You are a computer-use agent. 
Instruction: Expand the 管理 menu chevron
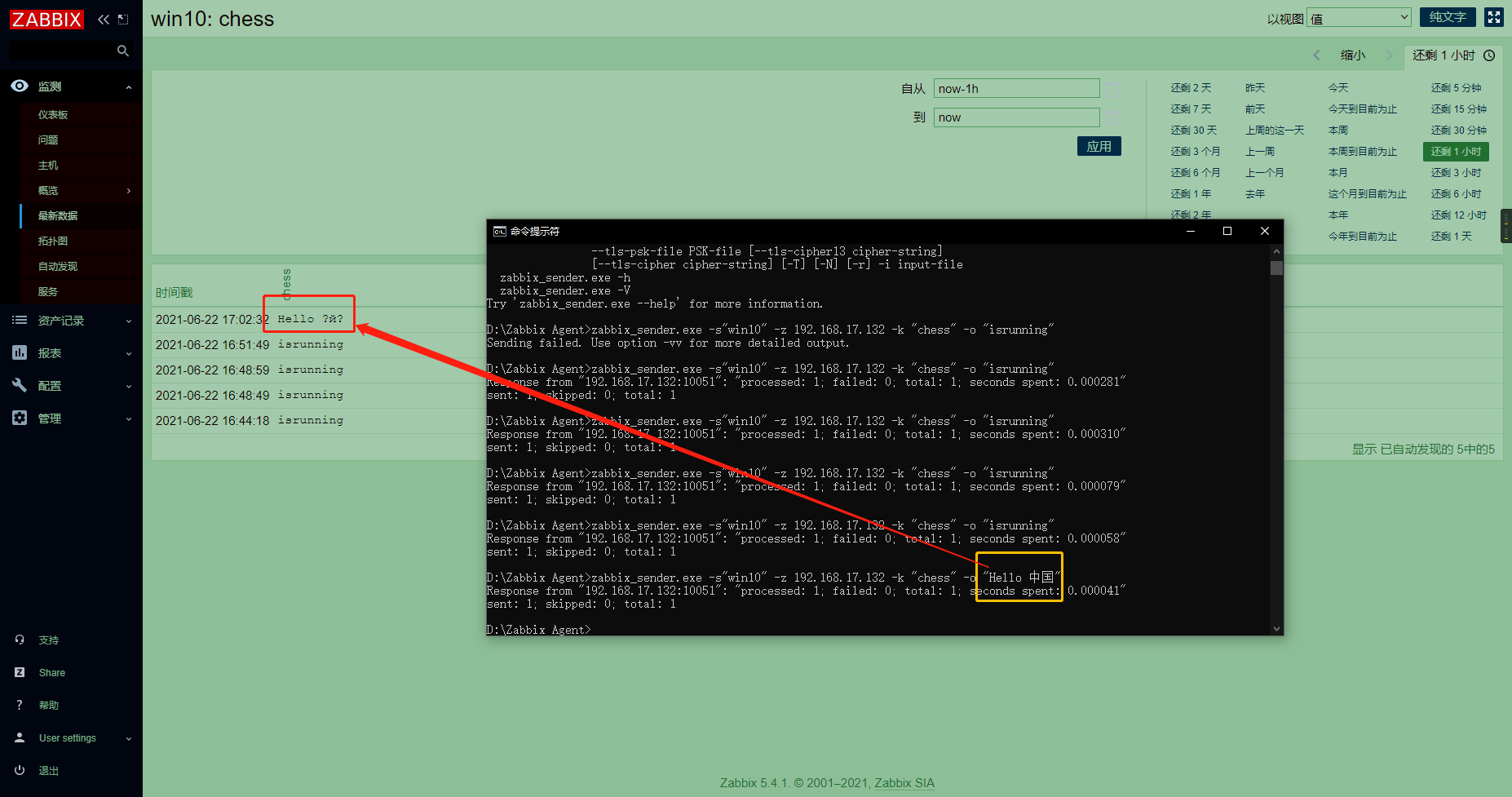click(129, 419)
